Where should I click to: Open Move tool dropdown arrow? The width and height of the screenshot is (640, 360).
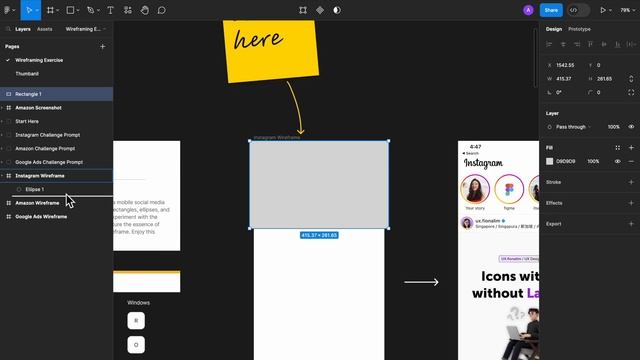click(37, 10)
